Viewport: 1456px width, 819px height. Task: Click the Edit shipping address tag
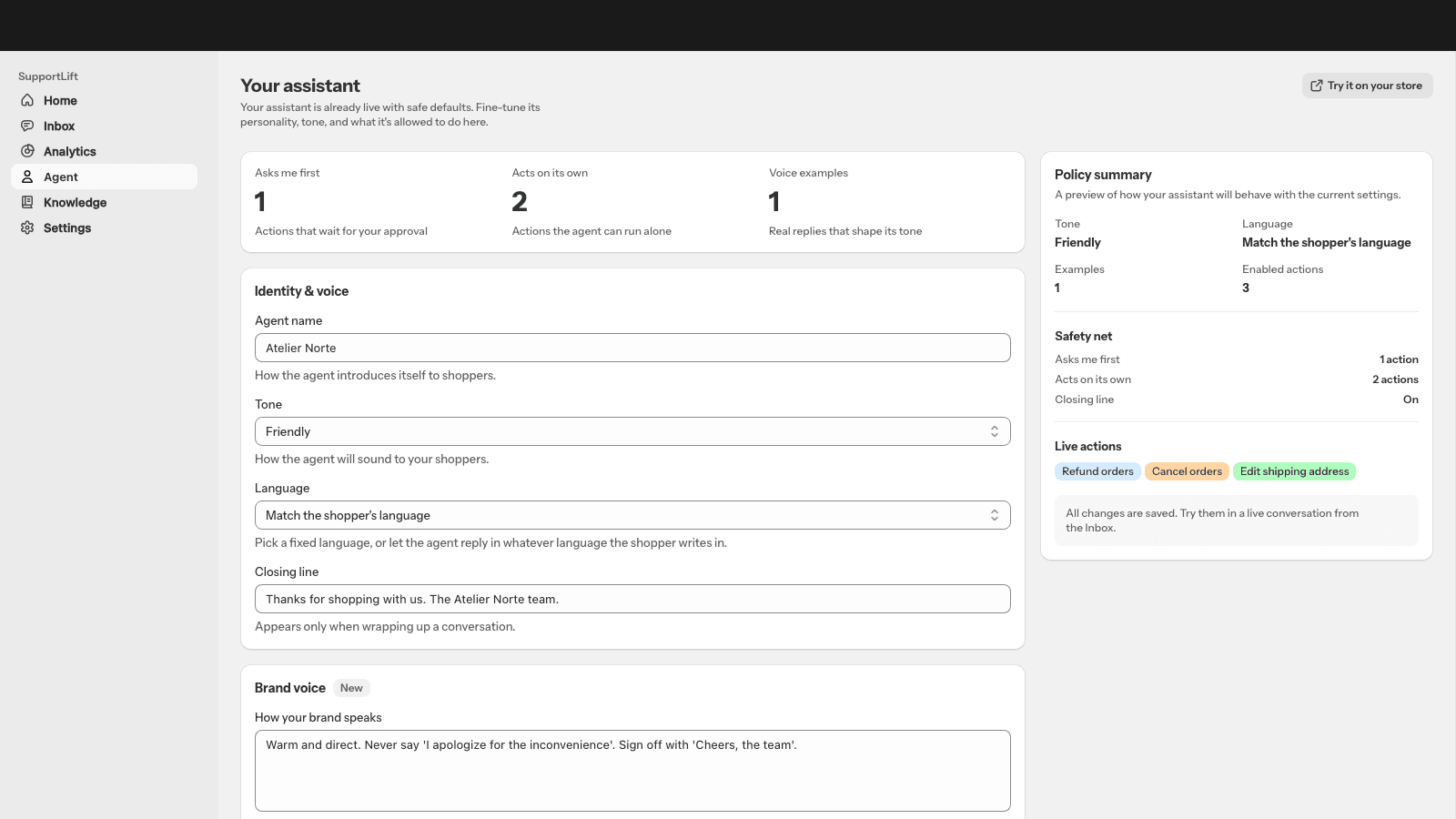coord(1294,471)
